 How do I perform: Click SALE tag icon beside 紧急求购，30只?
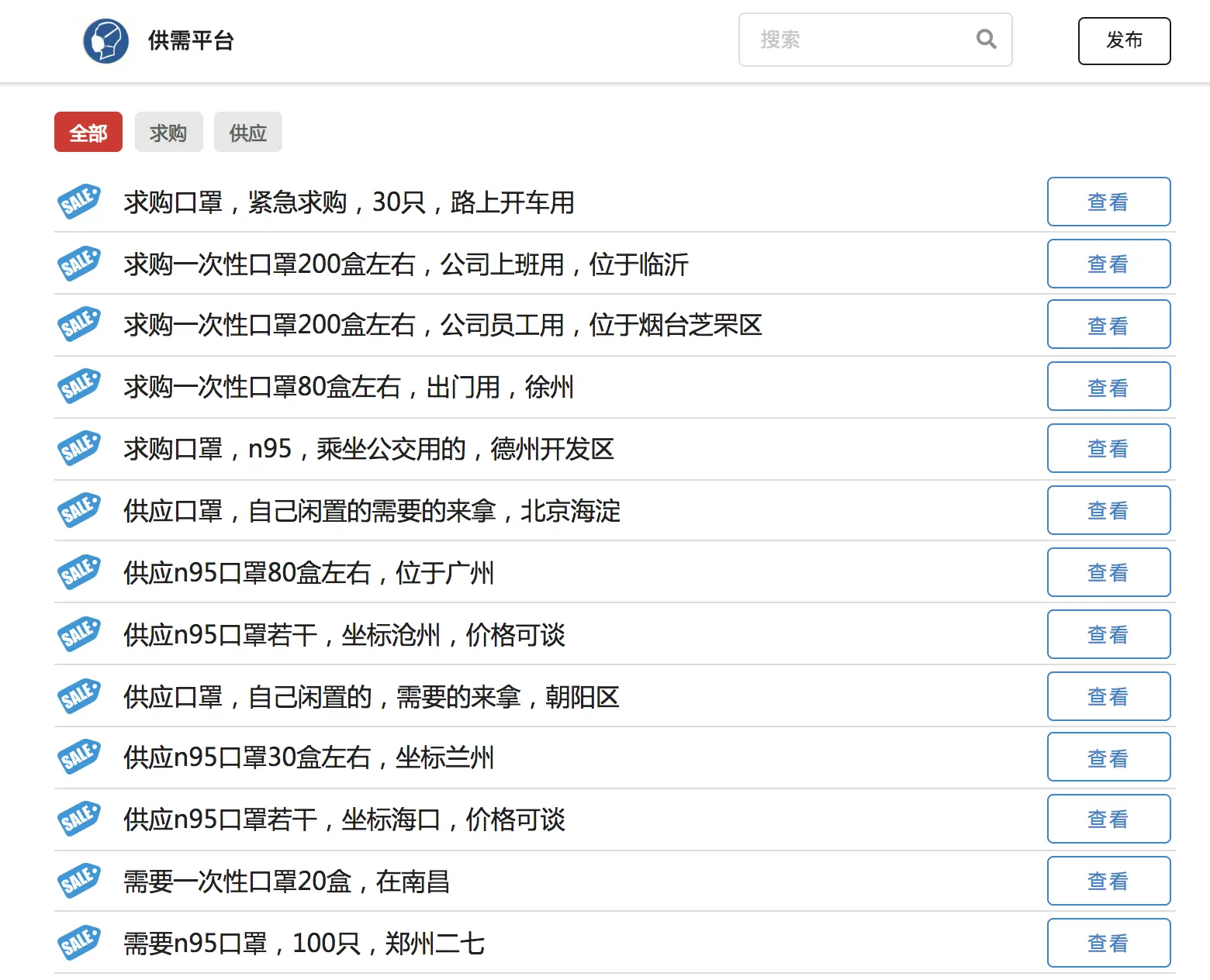pos(79,202)
